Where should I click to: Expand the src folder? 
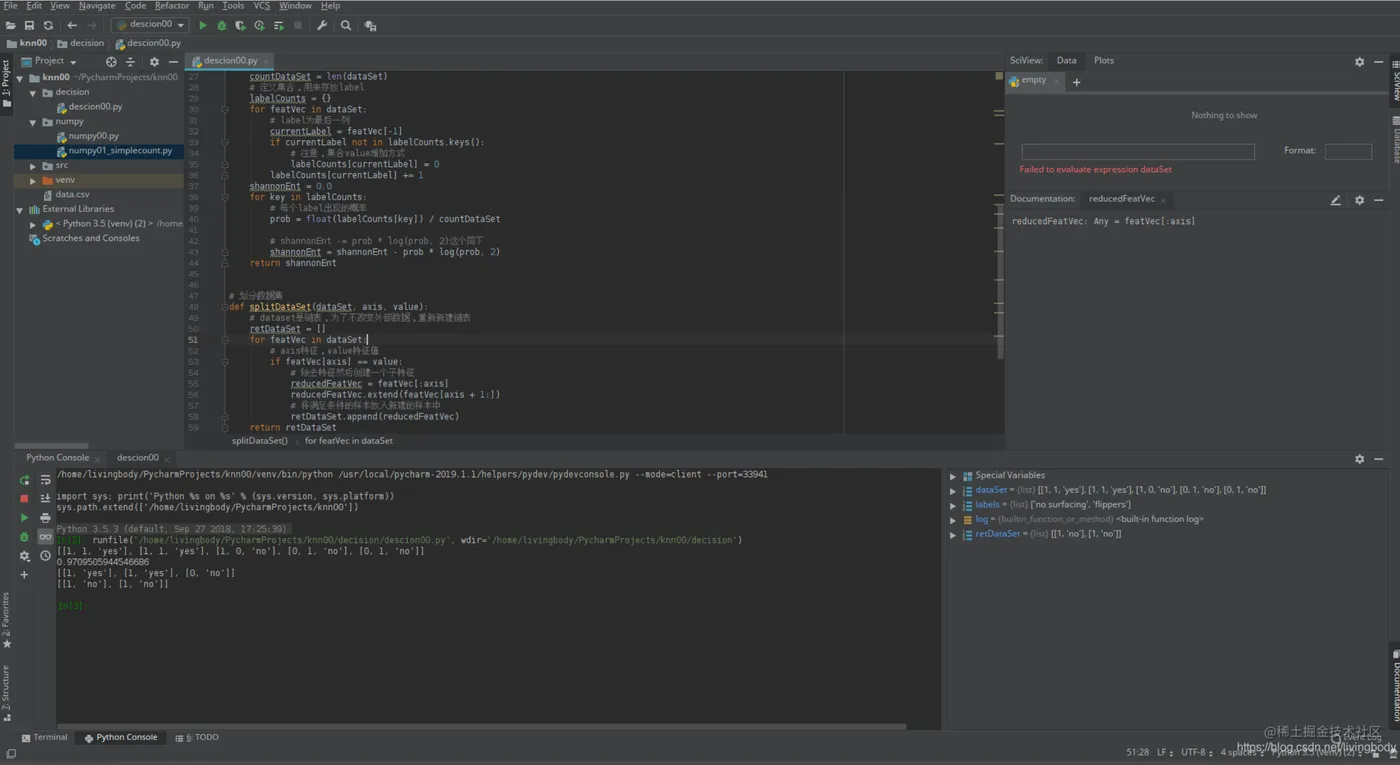(x=33, y=166)
